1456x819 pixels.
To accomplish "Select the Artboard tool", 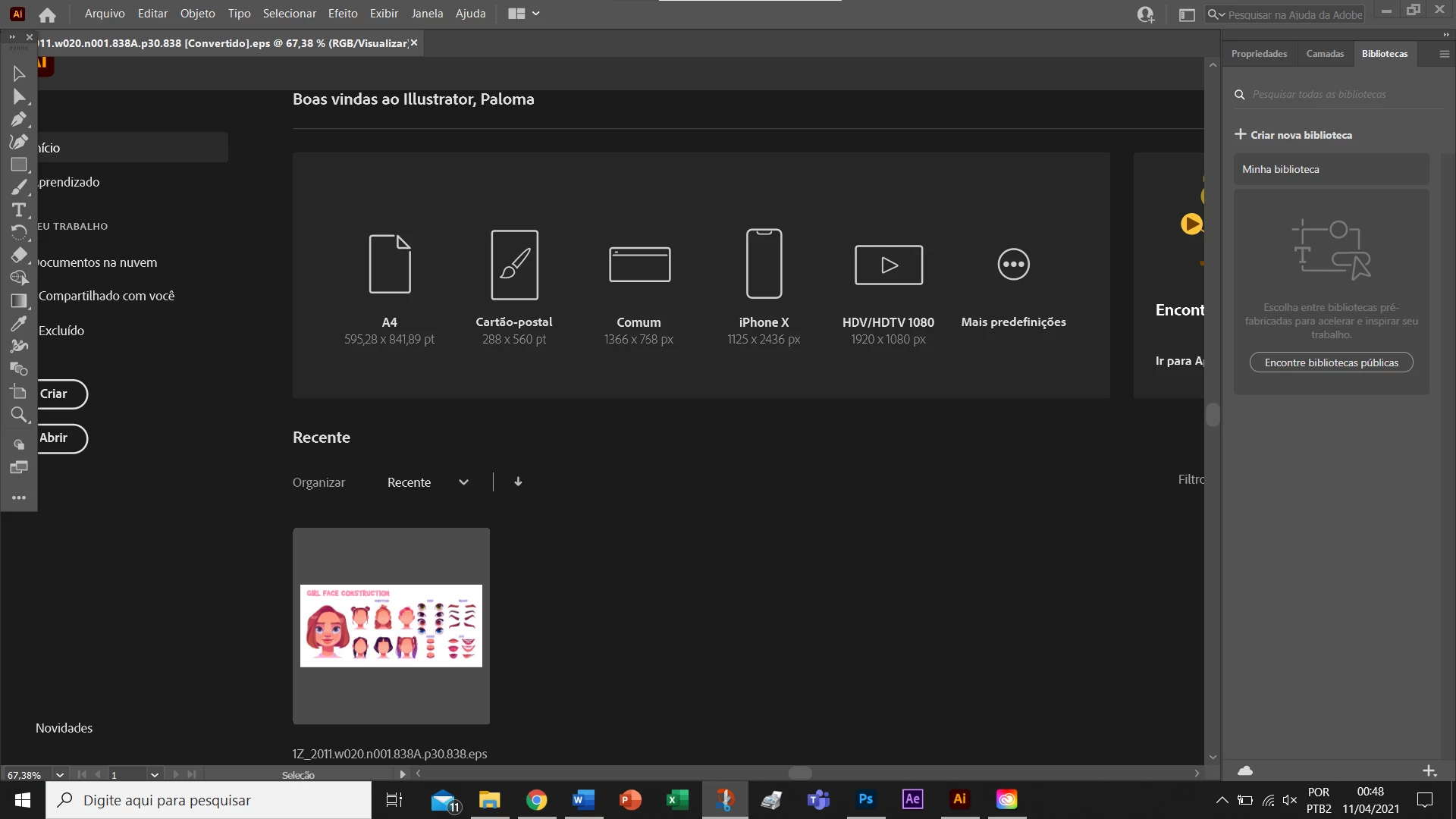I will click(x=19, y=392).
